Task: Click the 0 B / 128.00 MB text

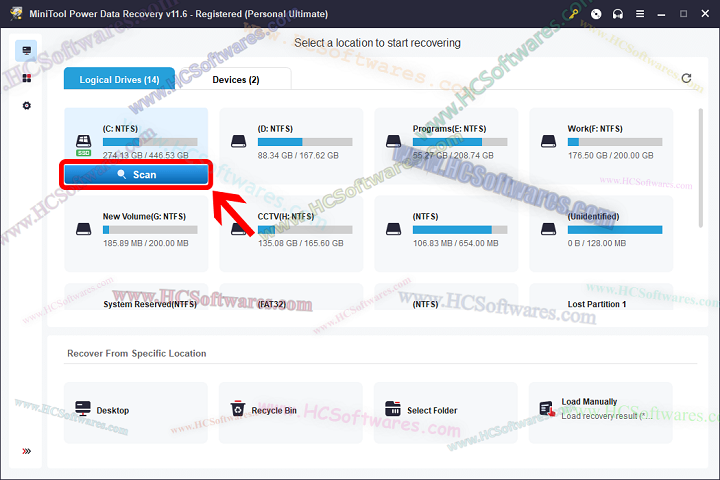Action: point(596,243)
